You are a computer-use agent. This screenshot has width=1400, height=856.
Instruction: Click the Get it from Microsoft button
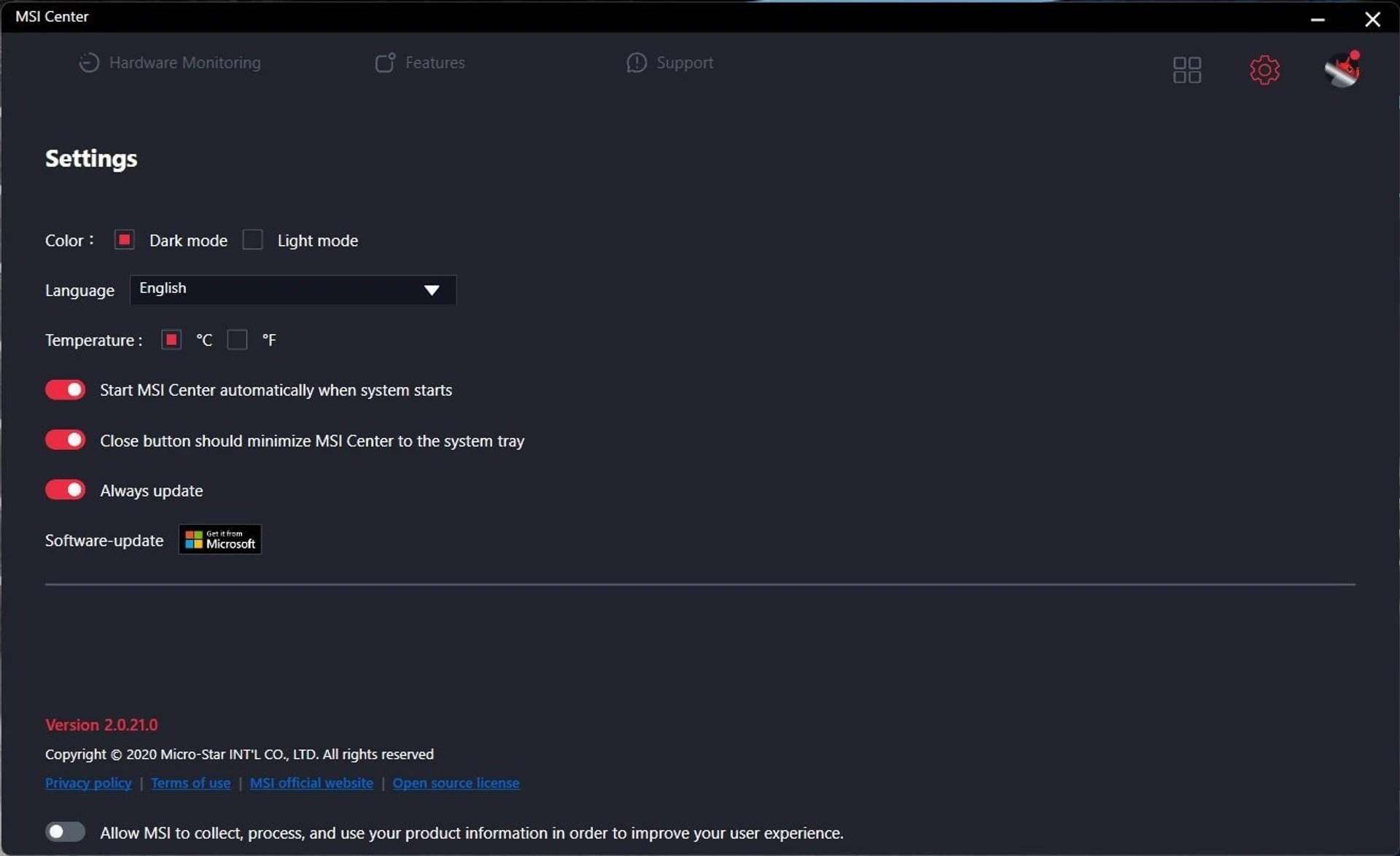[220, 540]
